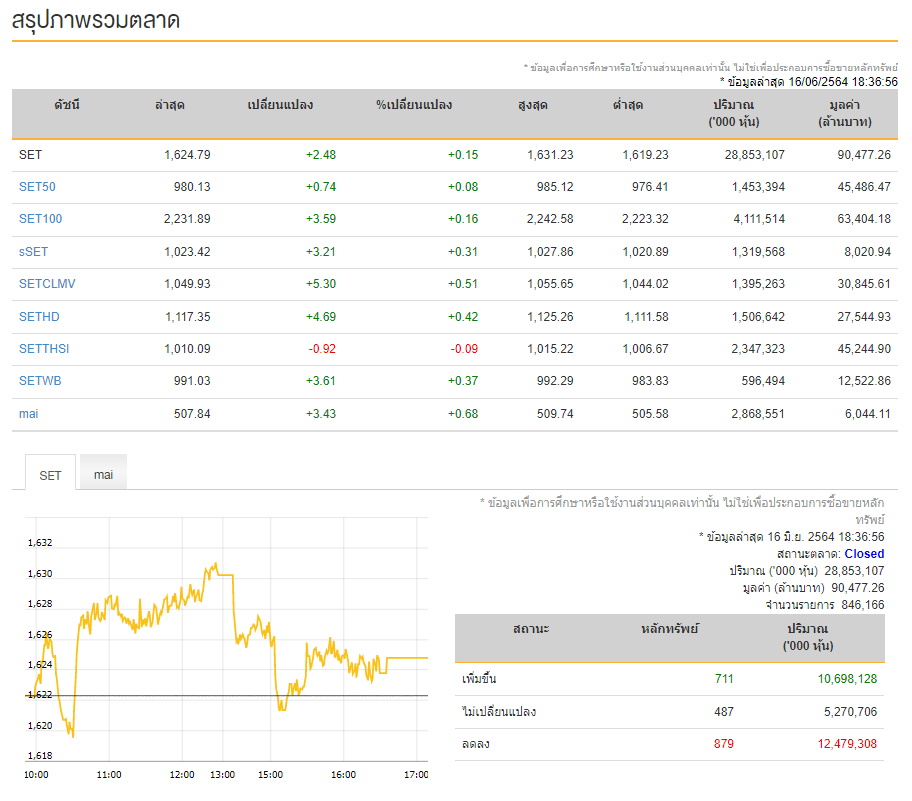Open the SETHD index link

(39, 317)
